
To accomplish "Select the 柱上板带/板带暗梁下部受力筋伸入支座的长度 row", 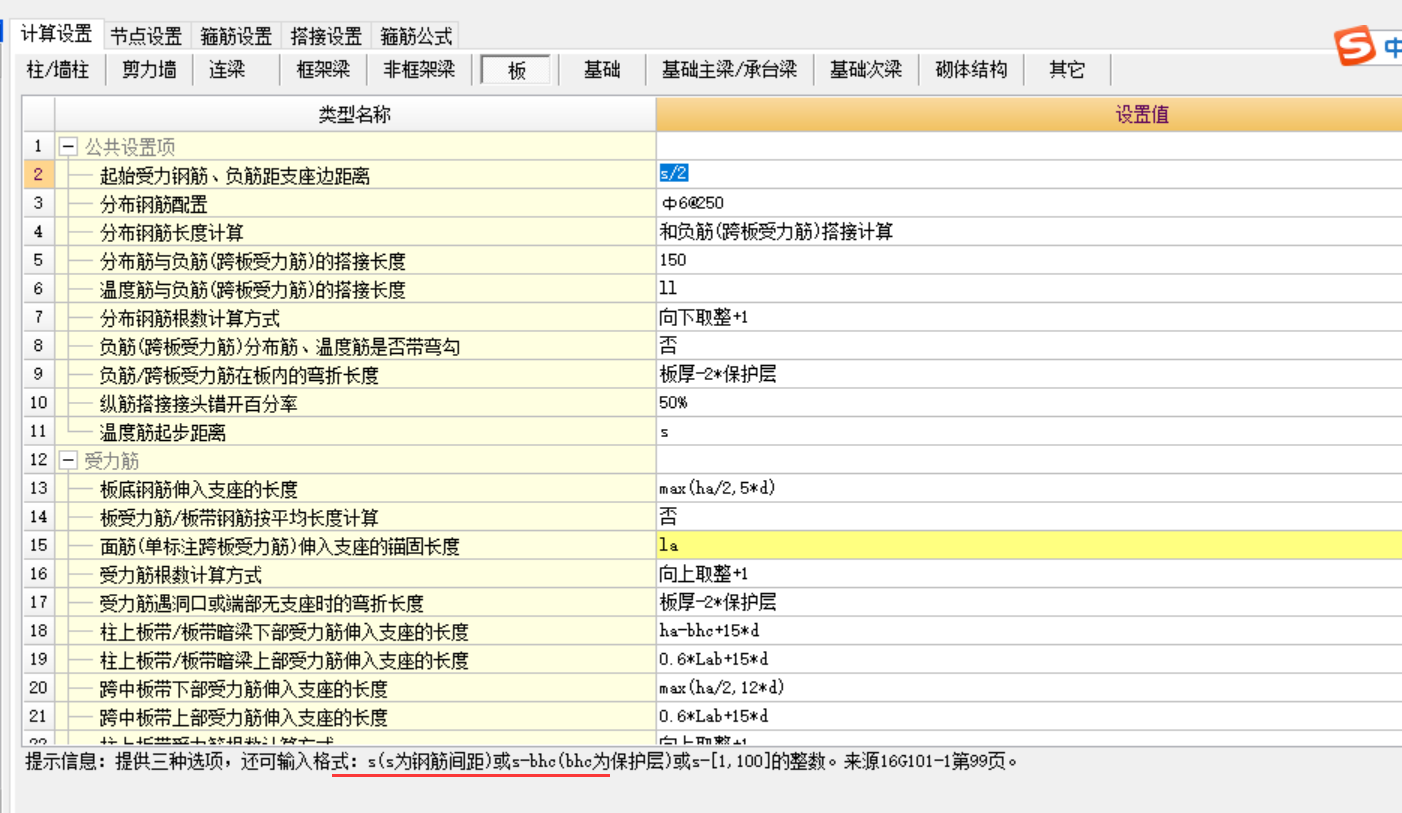I will (355, 632).
